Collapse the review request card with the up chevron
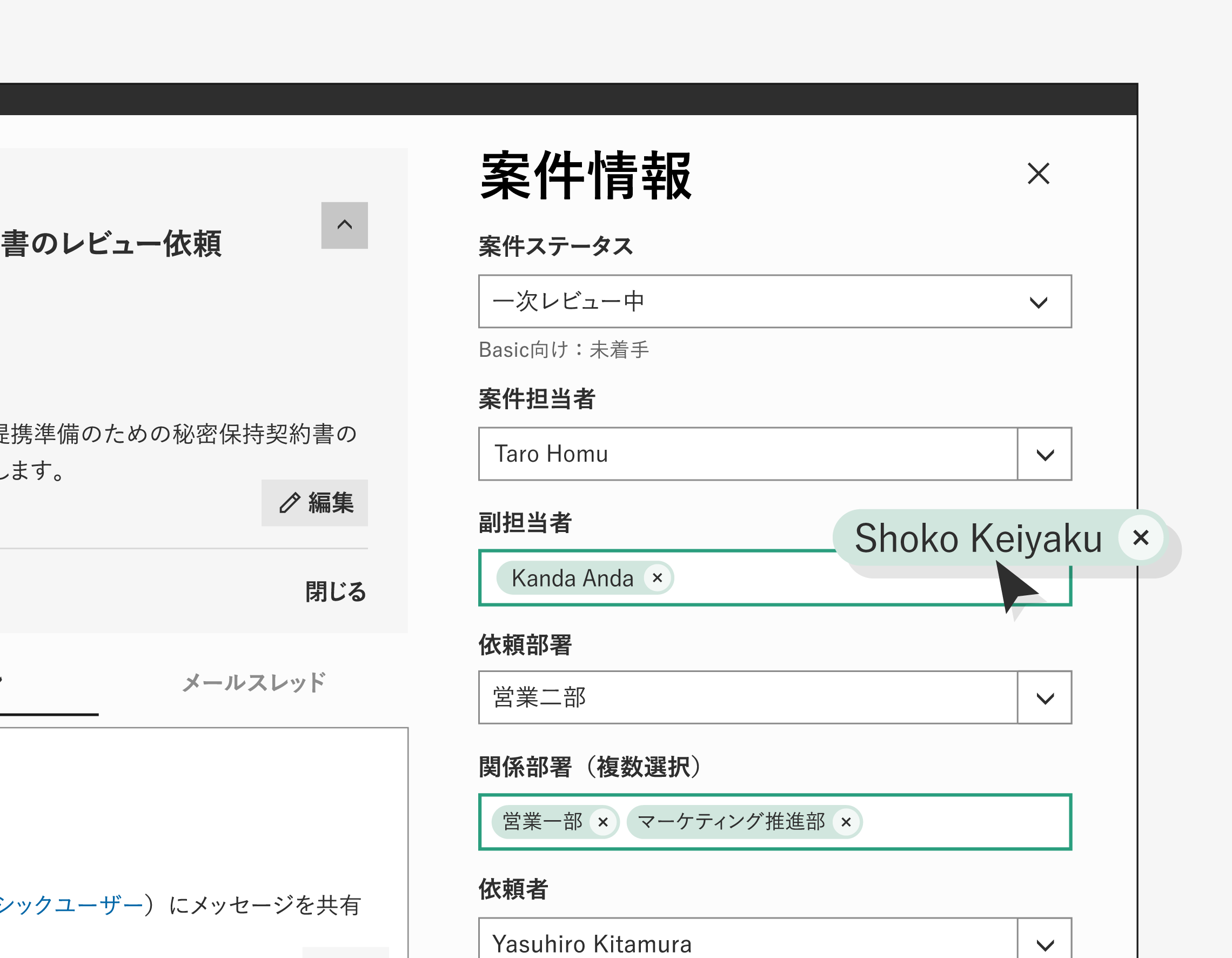Screen dimensions: 1232x958 (344, 225)
